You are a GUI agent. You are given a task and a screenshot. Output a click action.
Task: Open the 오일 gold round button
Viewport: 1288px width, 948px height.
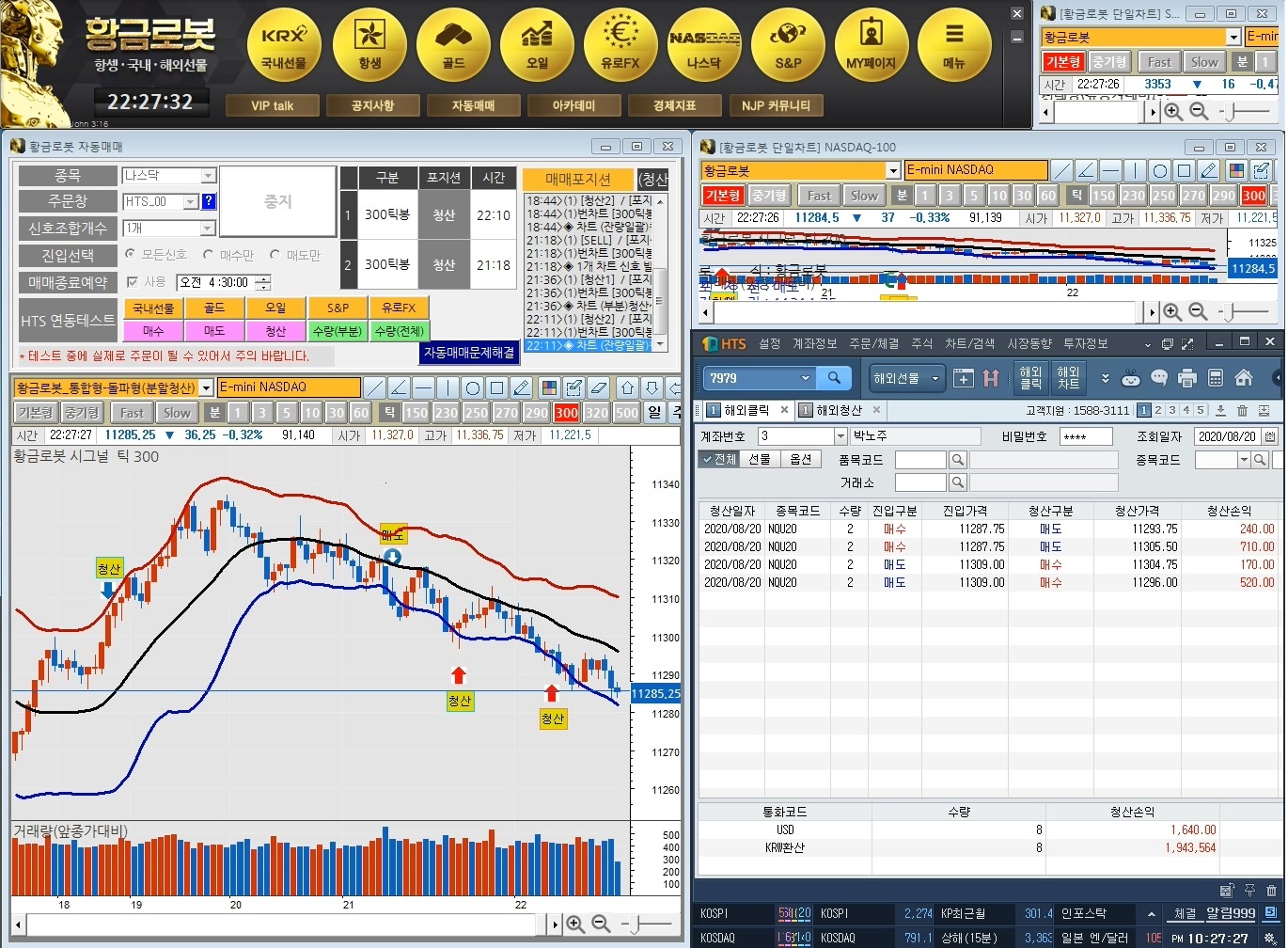pyautogui.click(x=537, y=45)
